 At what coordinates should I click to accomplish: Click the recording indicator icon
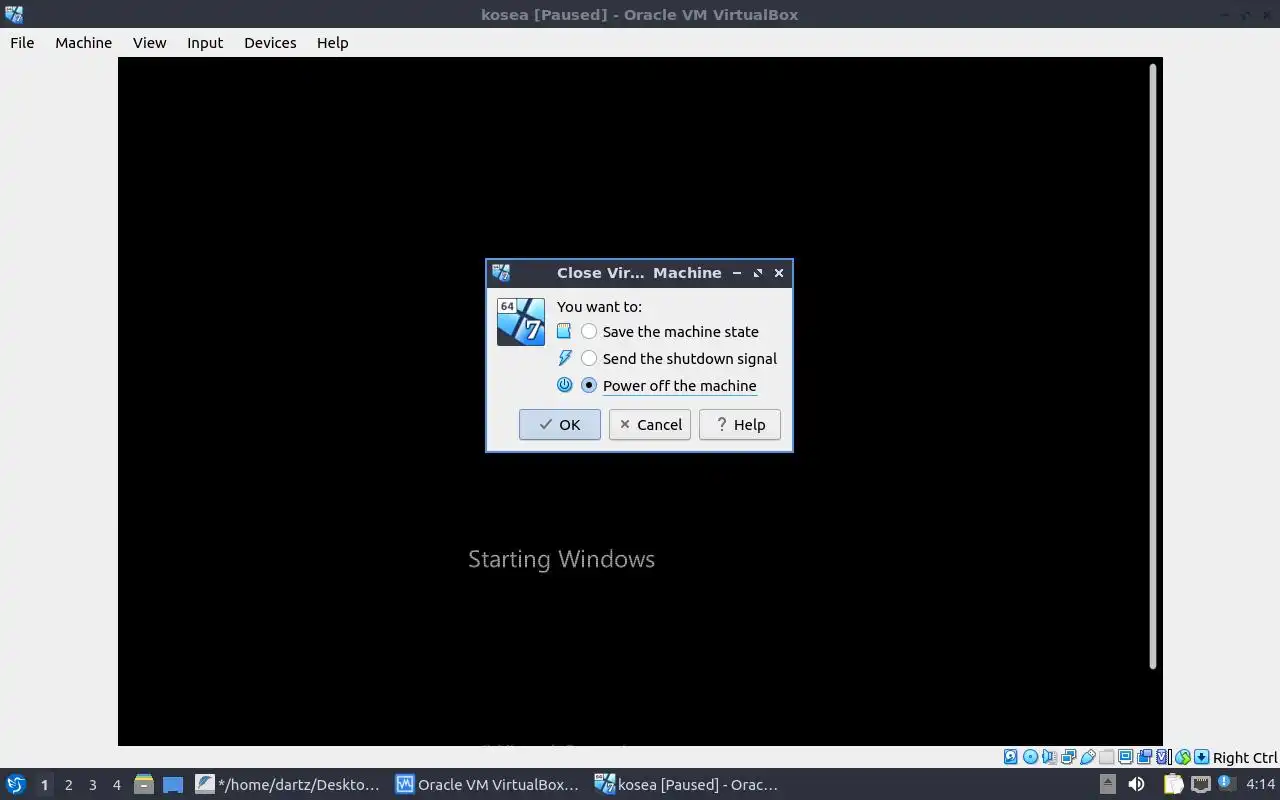click(x=1144, y=757)
